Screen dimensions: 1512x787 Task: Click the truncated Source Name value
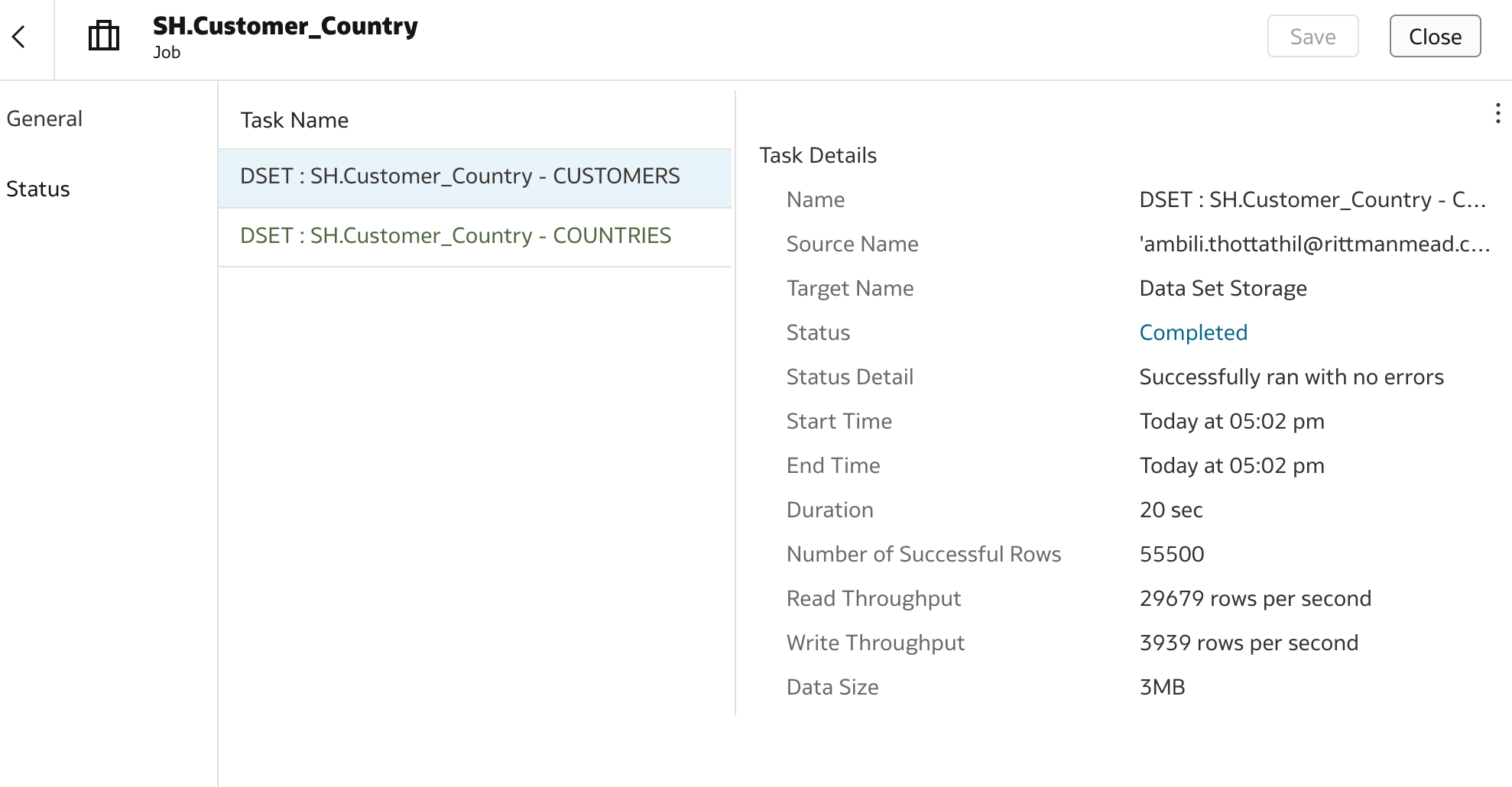point(1314,244)
